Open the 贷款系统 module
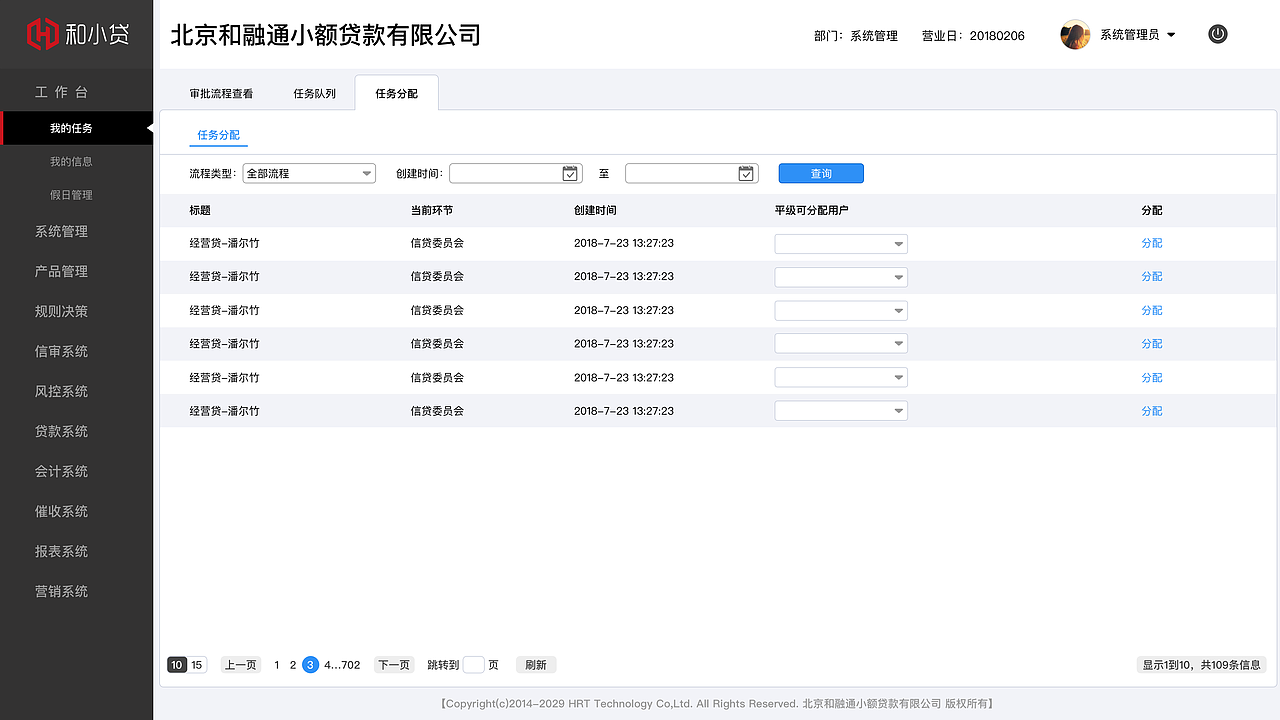The image size is (1280, 720). pos(61,431)
